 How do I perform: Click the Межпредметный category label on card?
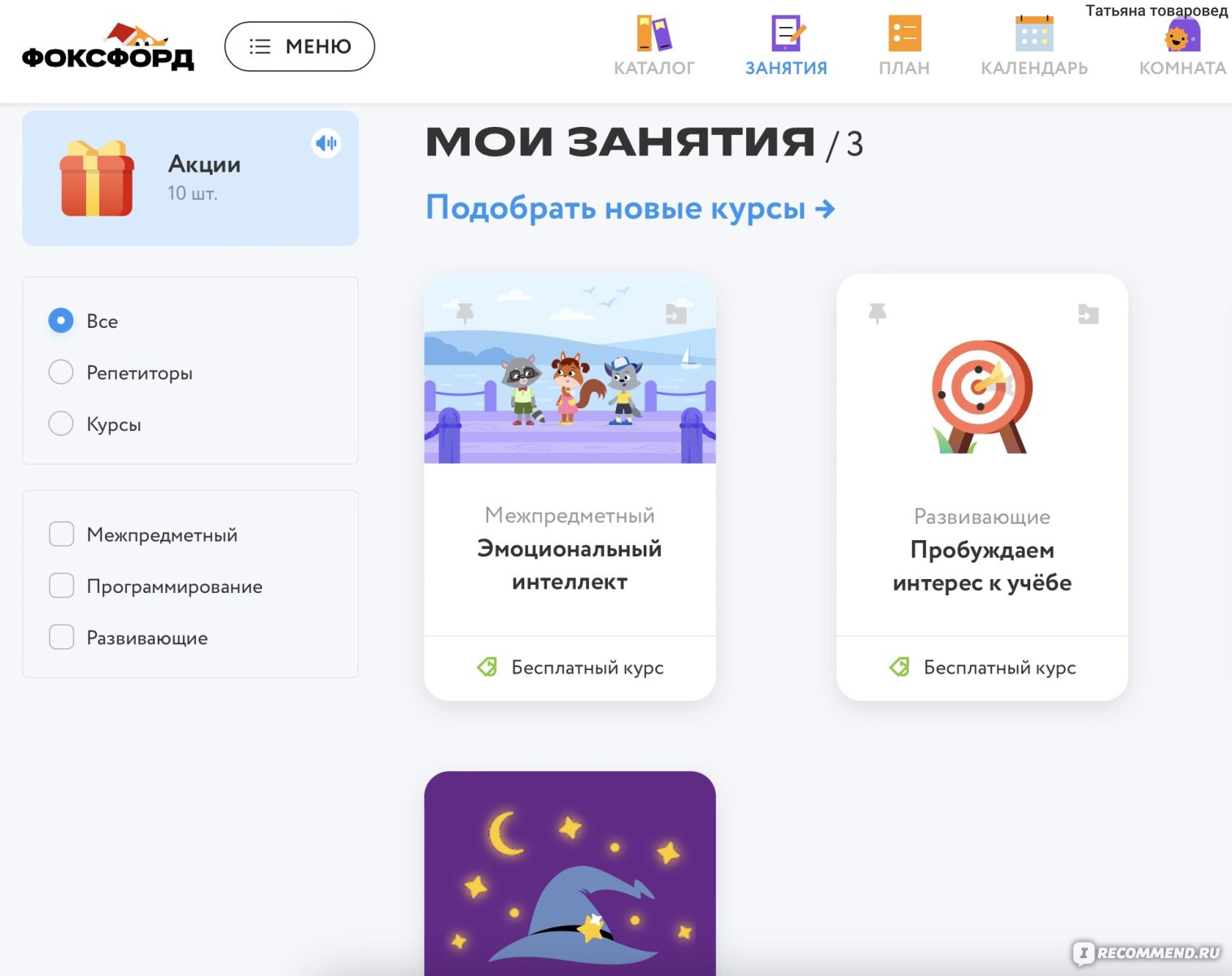point(570,516)
